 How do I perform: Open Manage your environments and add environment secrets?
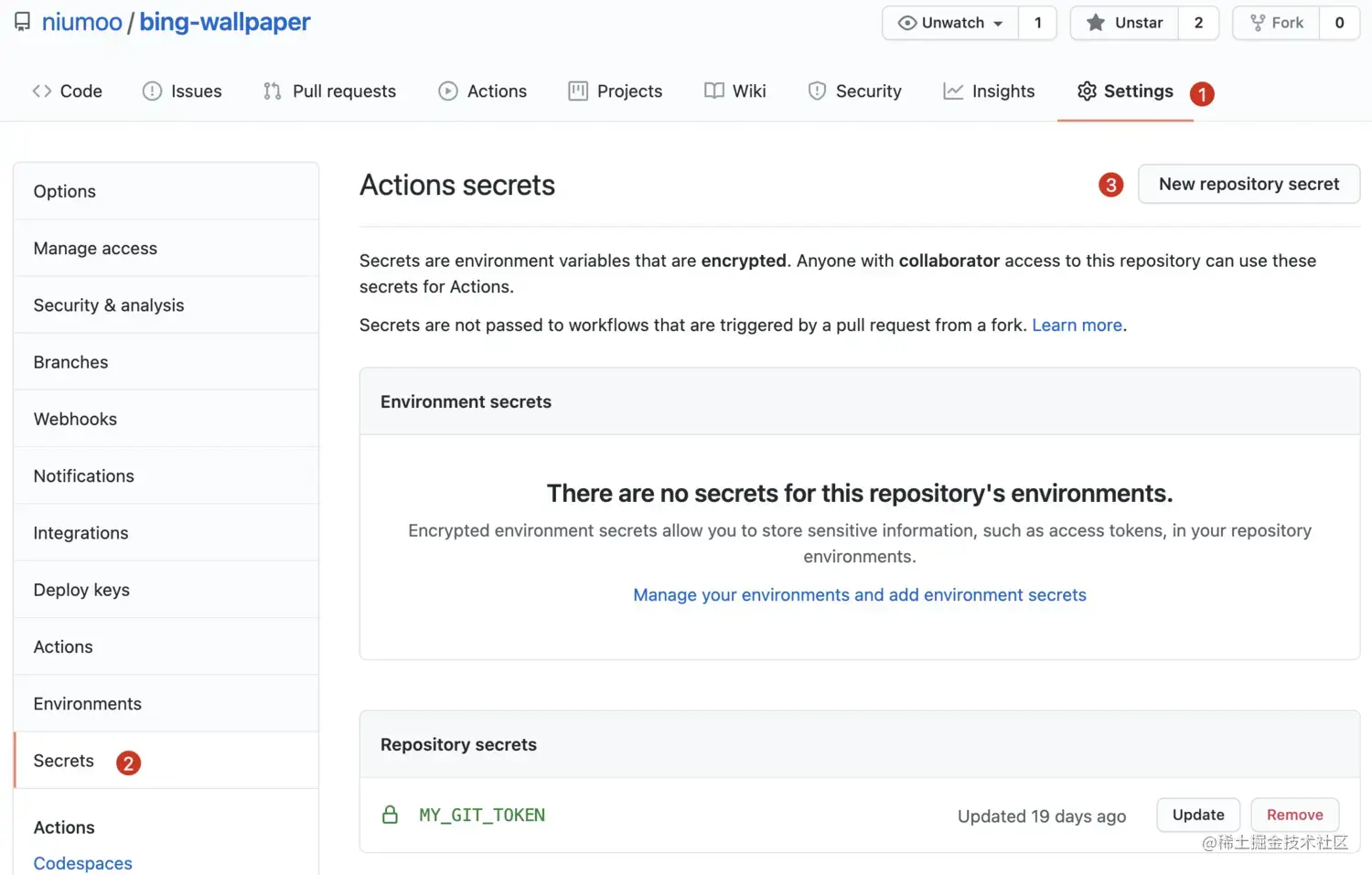[860, 594]
